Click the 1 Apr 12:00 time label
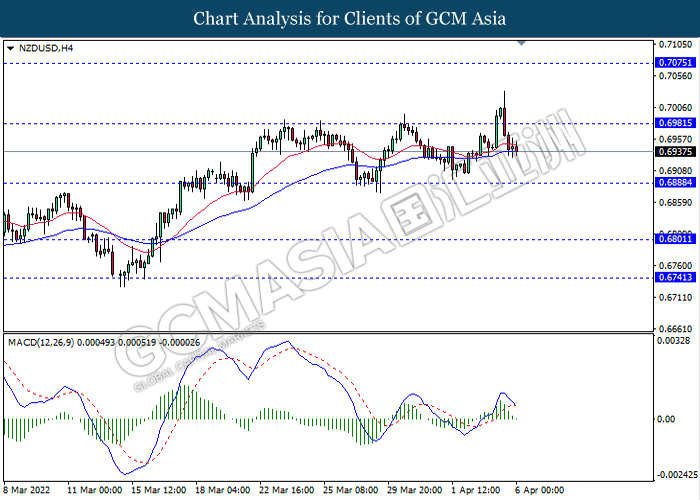Screen dimensions: 700x500 [x=476, y=490]
